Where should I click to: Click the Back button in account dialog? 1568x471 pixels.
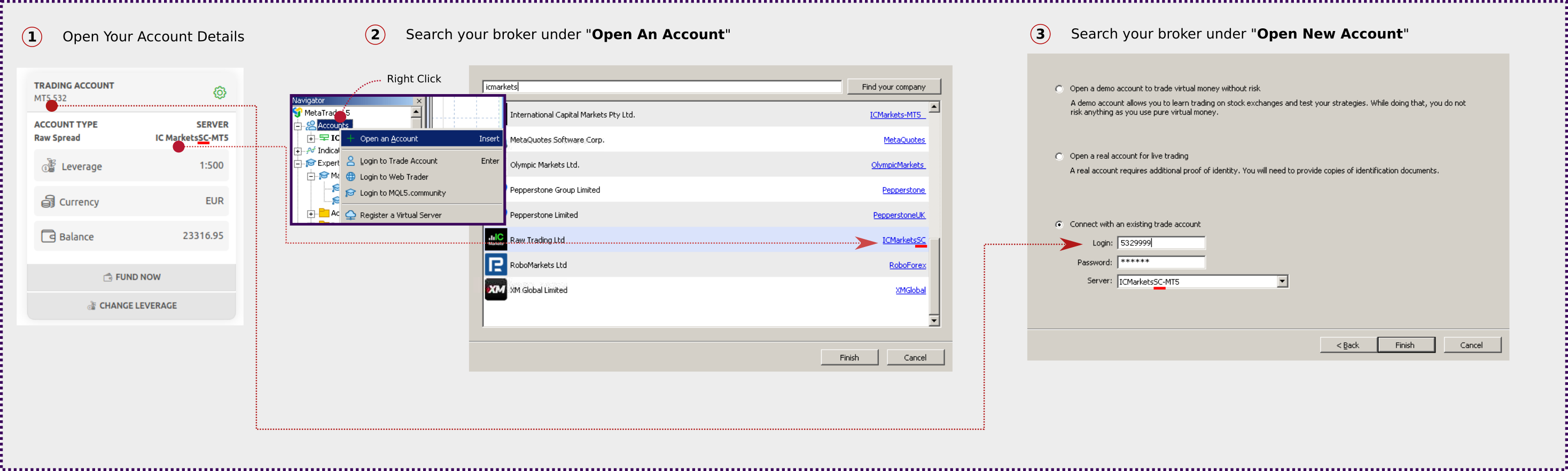coord(1348,345)
